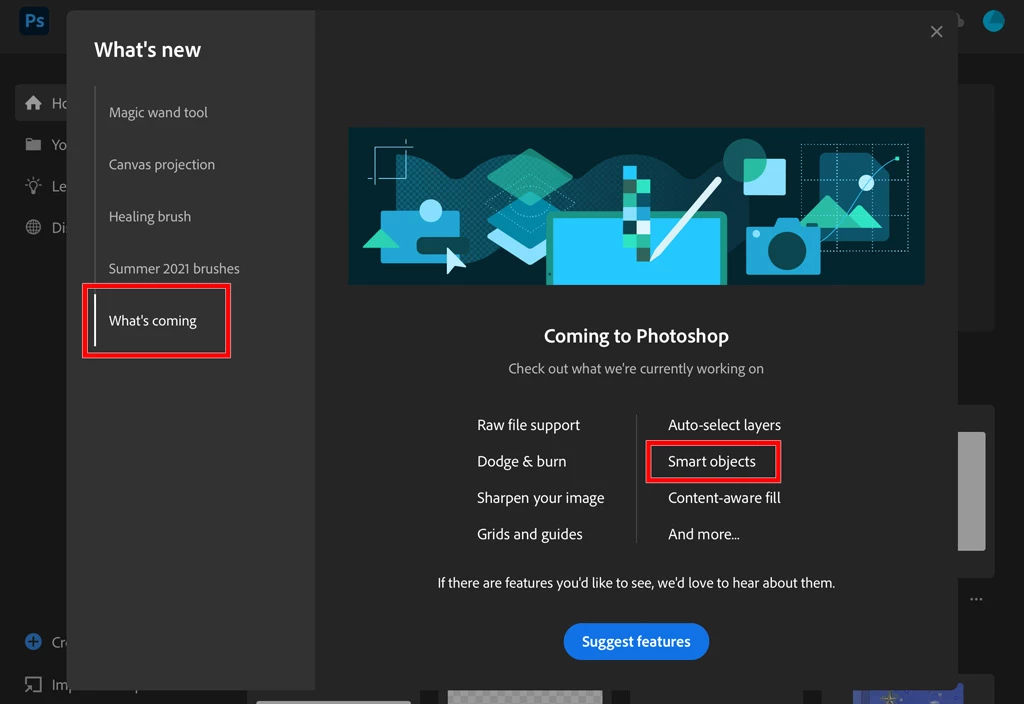The width and height of the screenshot is (1024, 704).
Task: Open the checkered transparent document thumbnail
Action: click(525, 697)
